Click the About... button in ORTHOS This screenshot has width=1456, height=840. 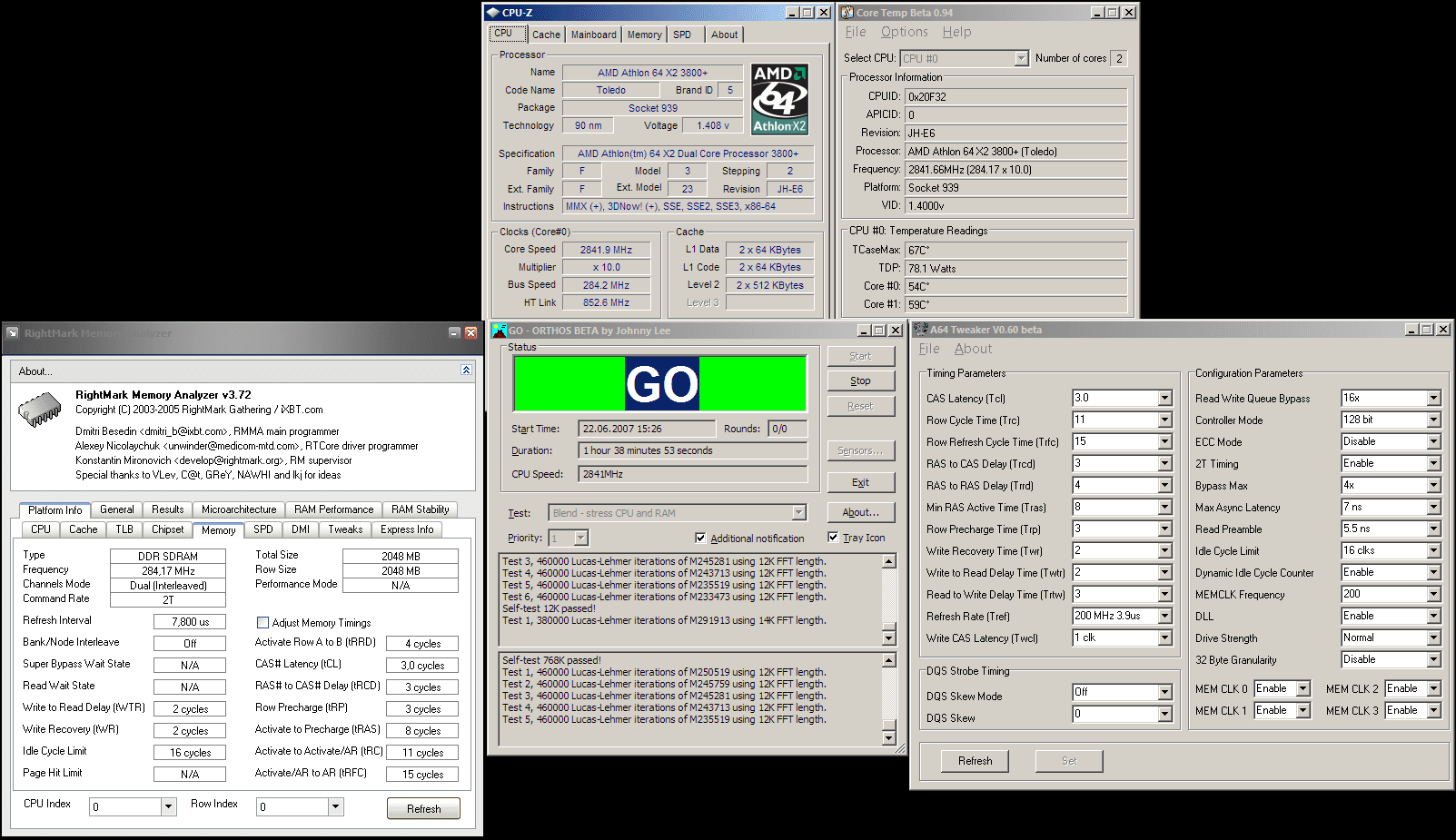coord(860,512)
